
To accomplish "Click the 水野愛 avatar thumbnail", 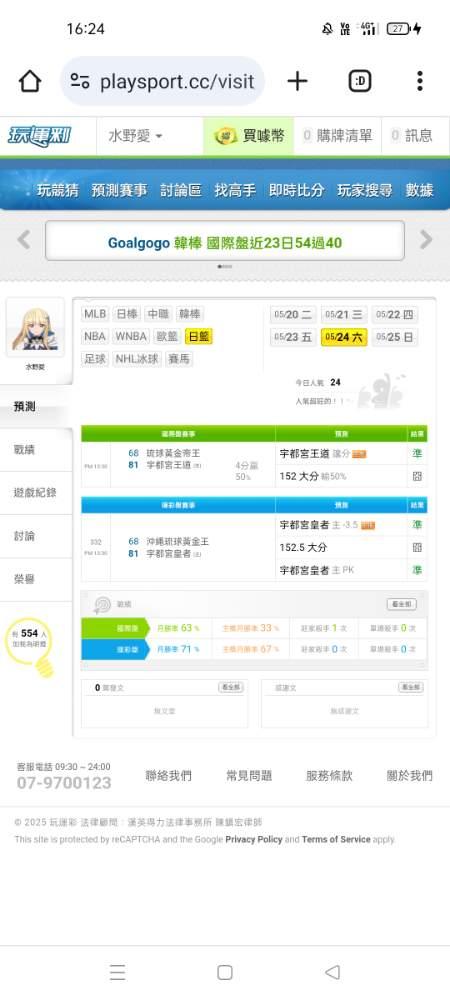I will [35, 328].
